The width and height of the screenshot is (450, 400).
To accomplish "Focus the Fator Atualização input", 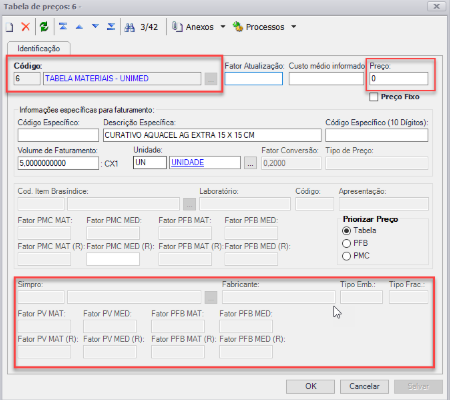I will point(254,79).
